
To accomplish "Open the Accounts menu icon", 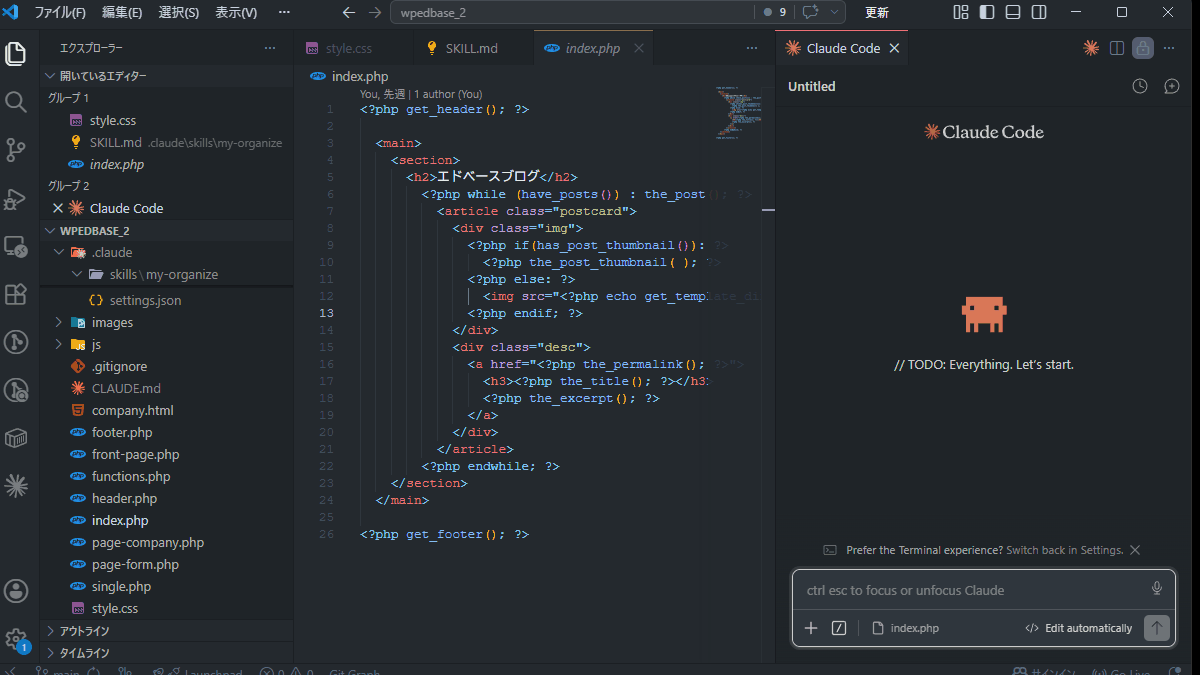I will click(x=16, y=591).
